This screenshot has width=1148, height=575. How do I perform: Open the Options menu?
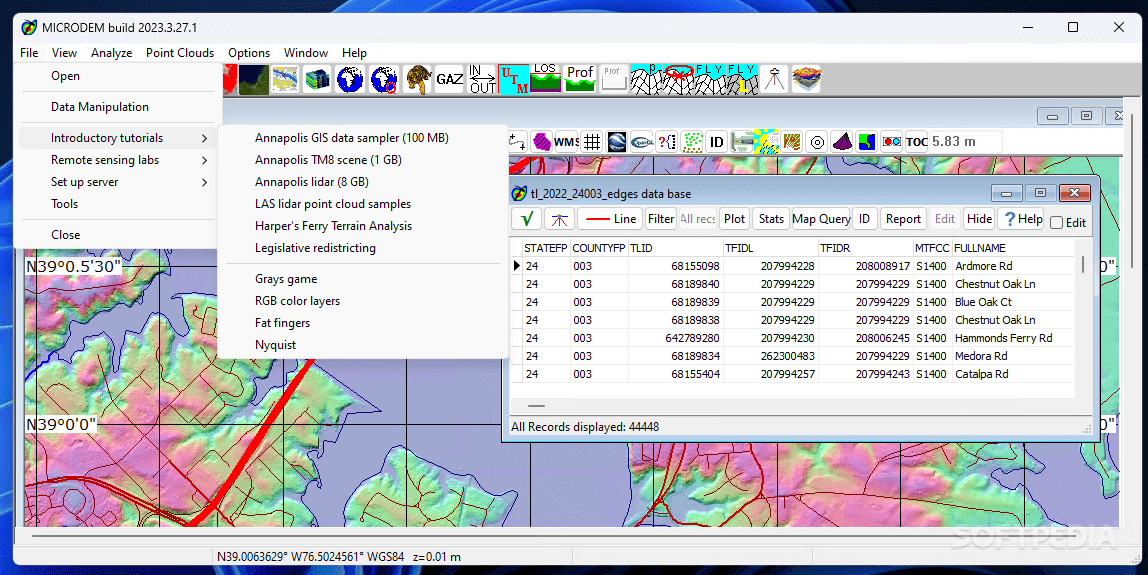point(249,53)
